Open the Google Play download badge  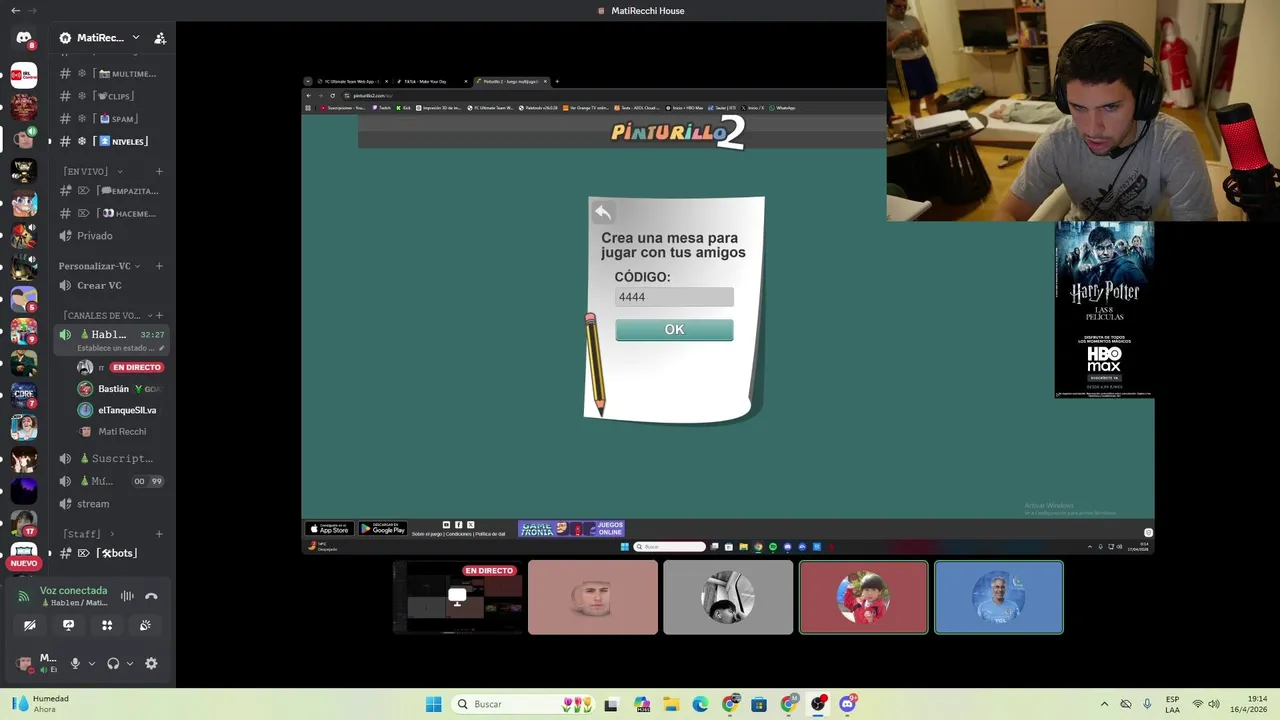pyautogui.click(x=383, y=529)
